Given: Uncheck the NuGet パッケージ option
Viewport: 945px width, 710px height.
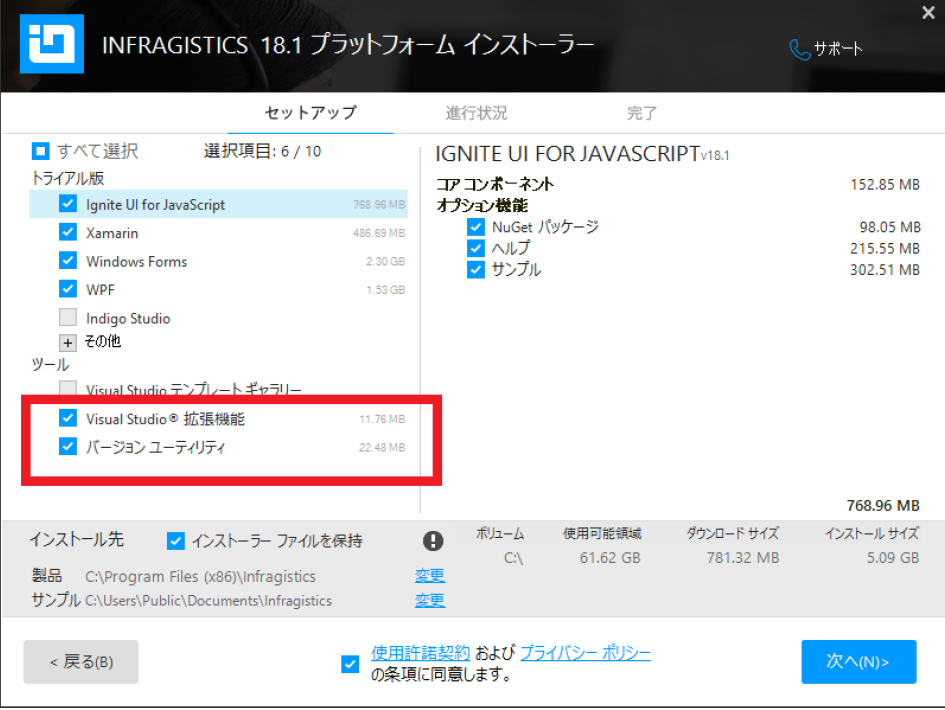Looking at the screenshot, I should 476,227.
